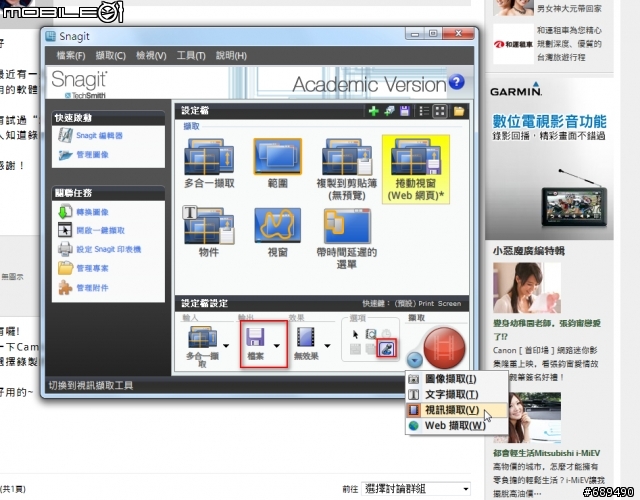Expand the 無效果 effects dropdown arrow
Screen dimensions: 640x500
click(x=327, y=346)
